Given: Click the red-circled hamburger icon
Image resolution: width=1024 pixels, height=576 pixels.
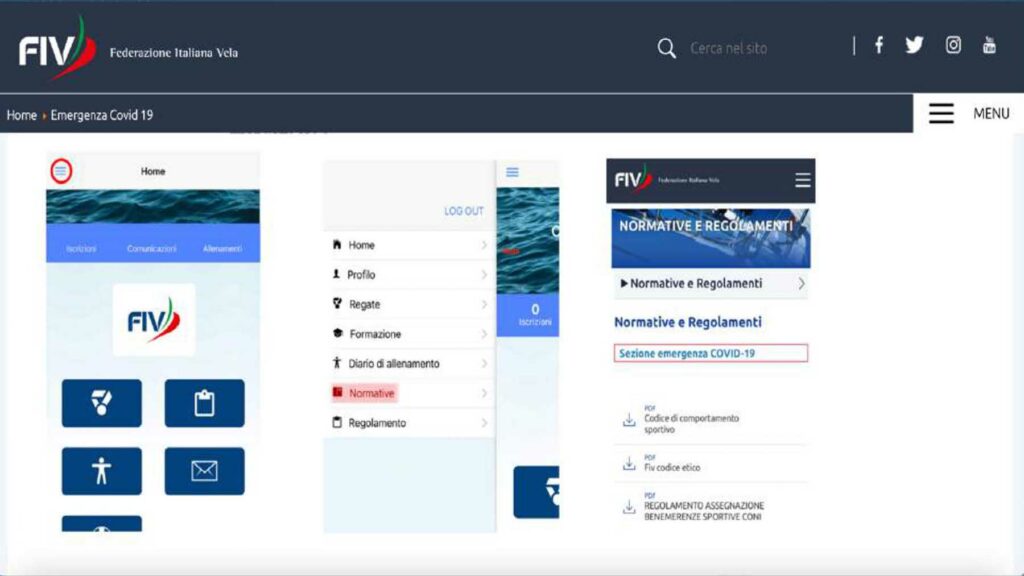Looking at the screenshot, I should 61,172.
